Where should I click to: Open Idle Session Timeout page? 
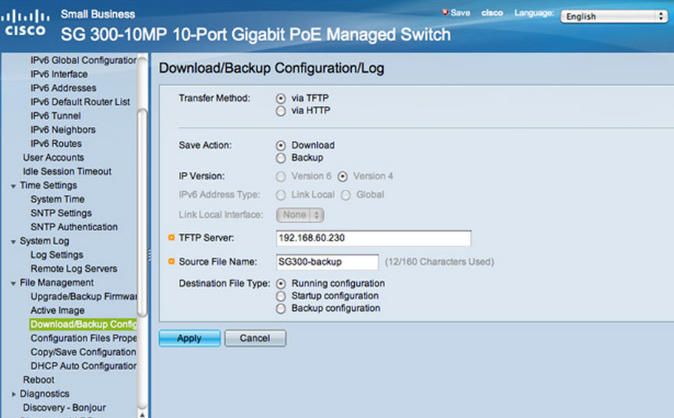67,171
